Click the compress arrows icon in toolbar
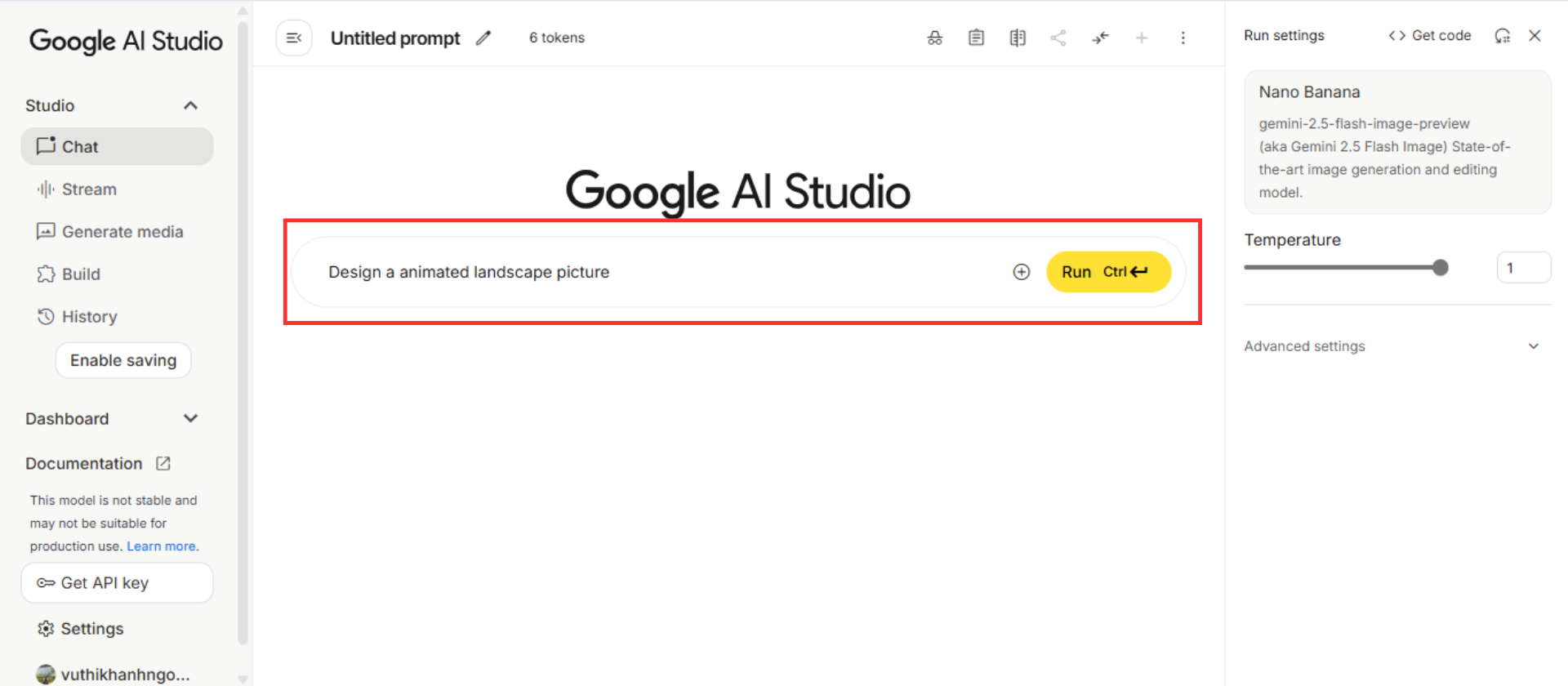This screenshot has height=686, width=1568. [x=1100, y=38]
